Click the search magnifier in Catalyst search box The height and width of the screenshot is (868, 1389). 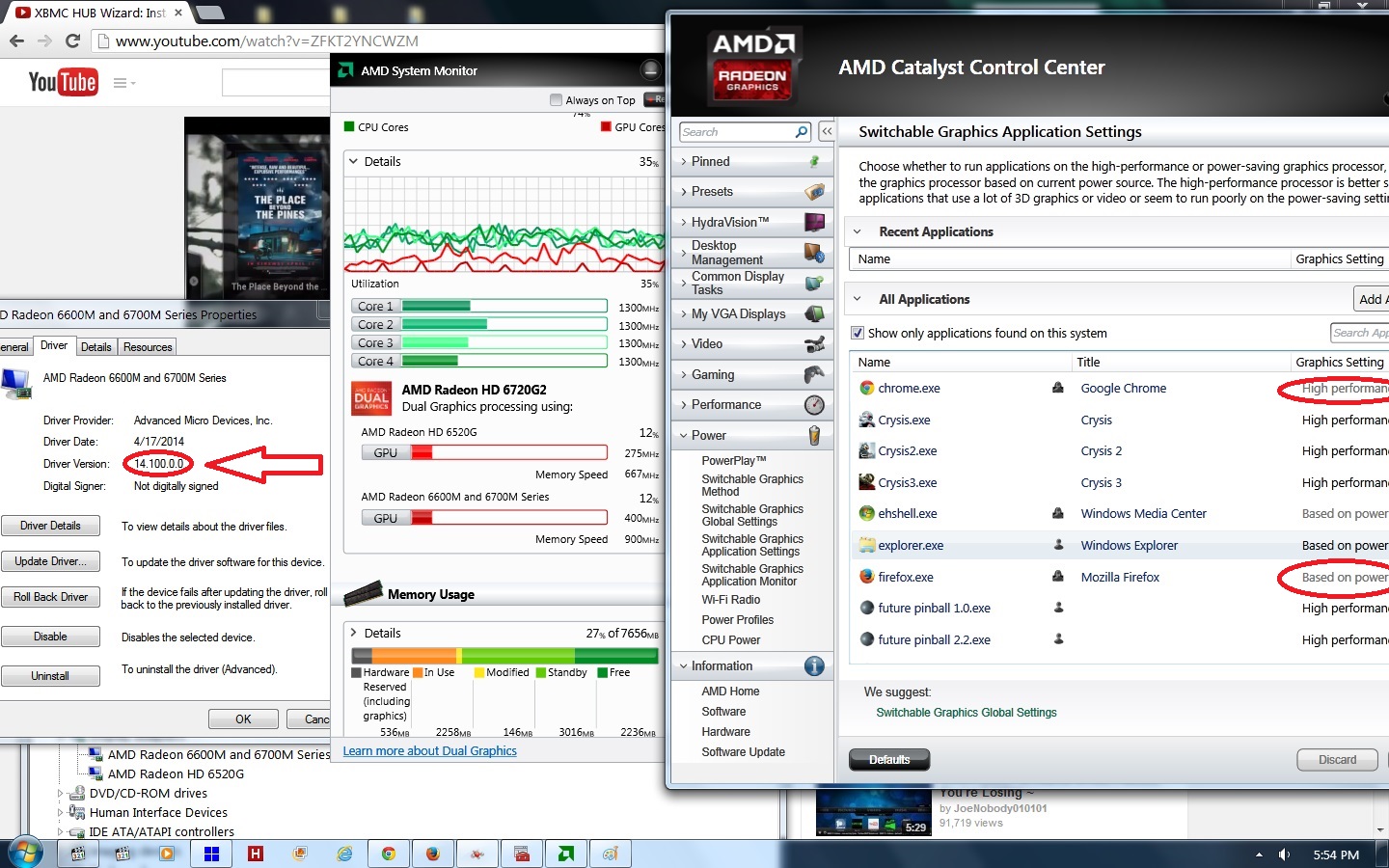[x=801, y=132]
